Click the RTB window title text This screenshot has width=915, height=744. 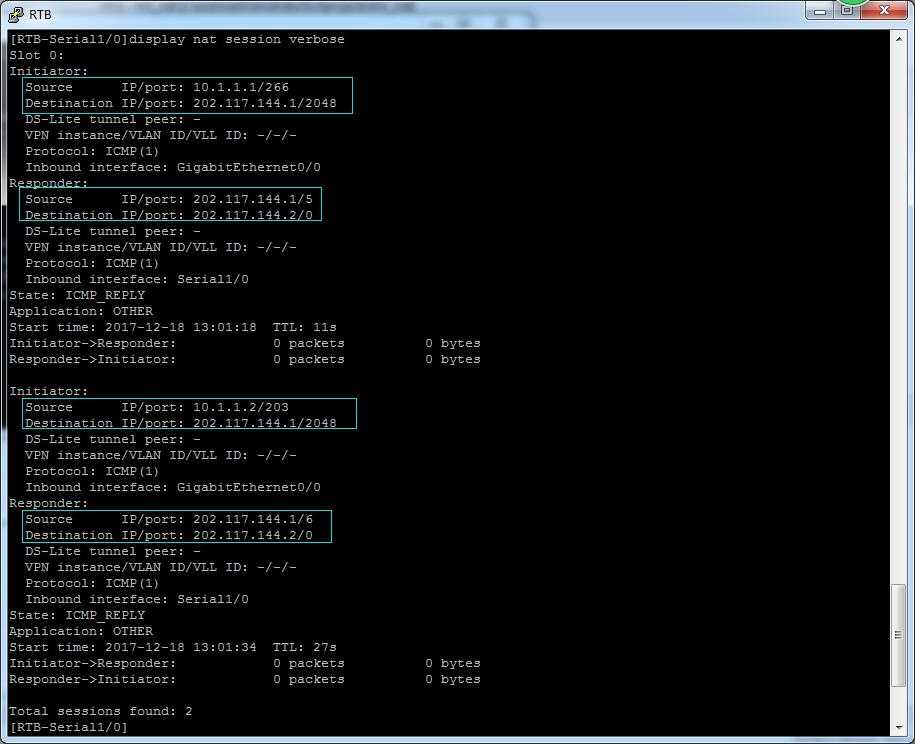[x=40, y=15]
